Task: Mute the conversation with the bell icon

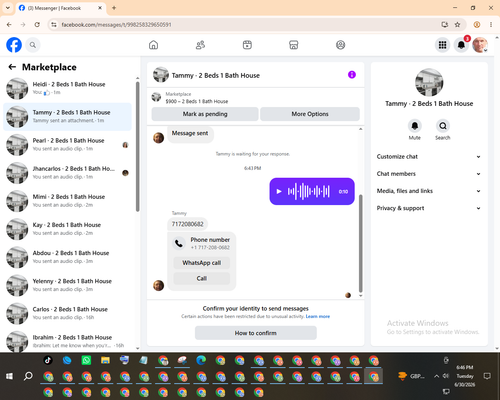Action: [x=415, y=126]
